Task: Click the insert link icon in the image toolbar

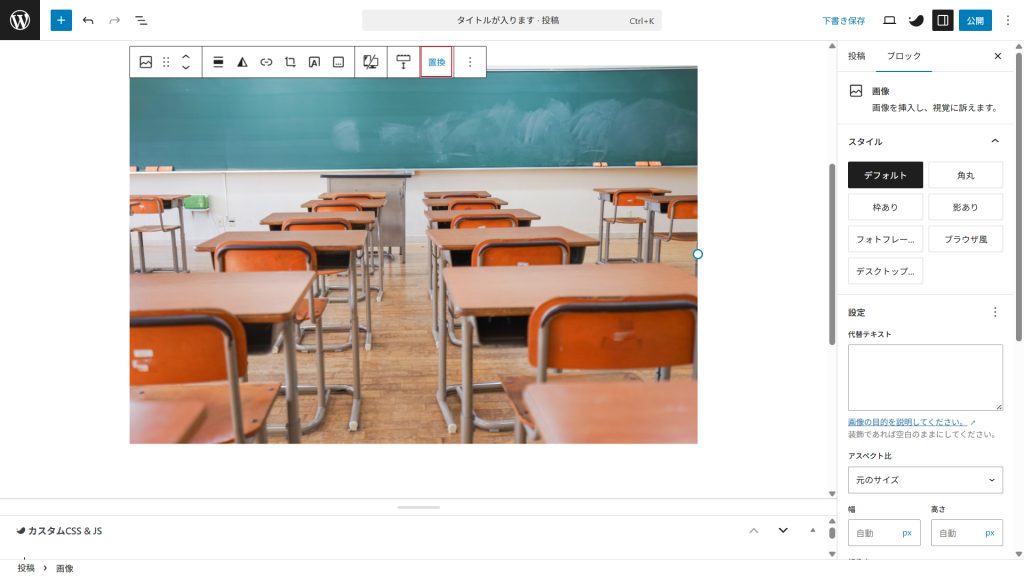Action: coord(266,62)
